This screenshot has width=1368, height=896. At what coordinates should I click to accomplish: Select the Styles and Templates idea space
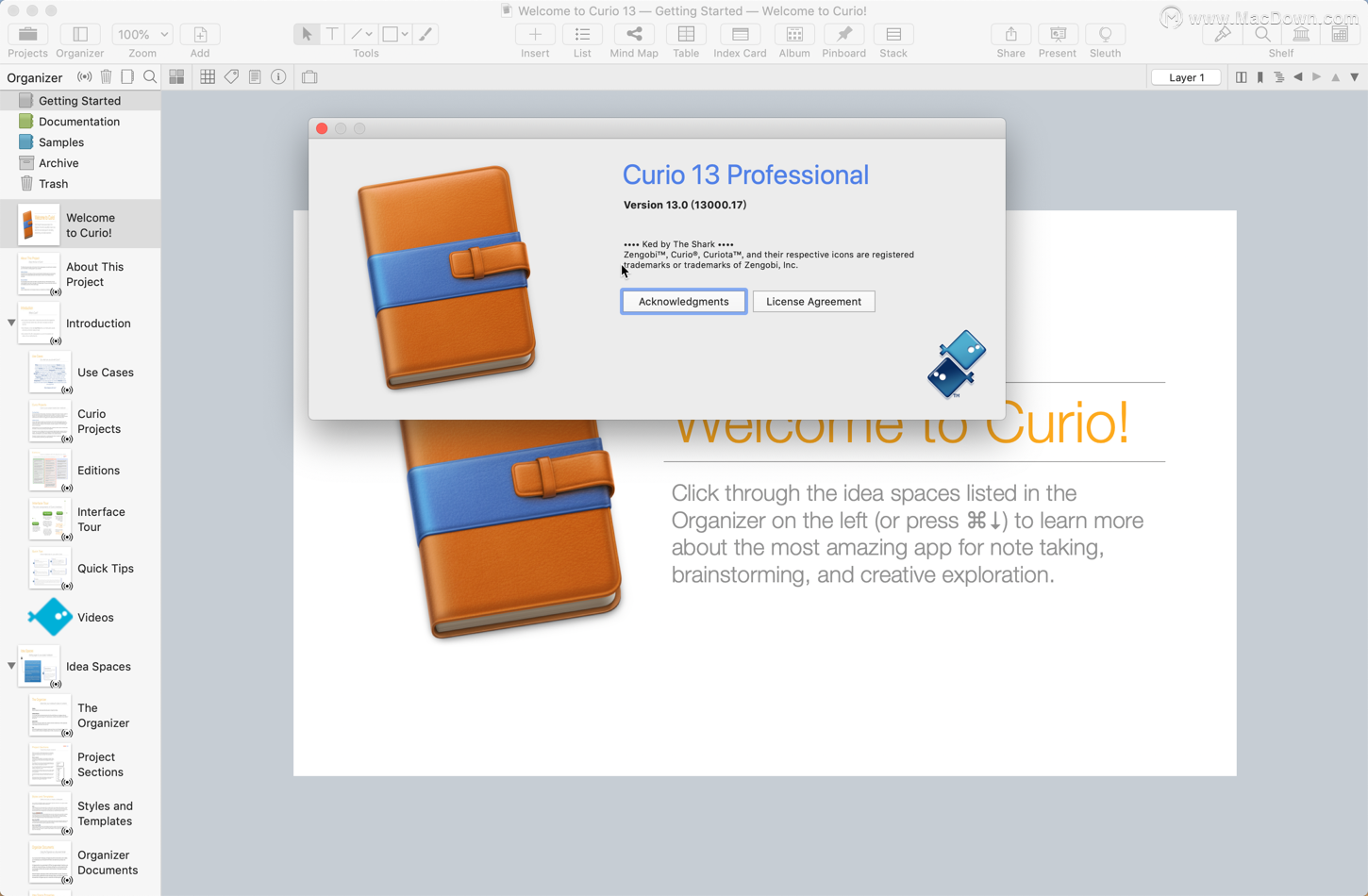(80, 813)
